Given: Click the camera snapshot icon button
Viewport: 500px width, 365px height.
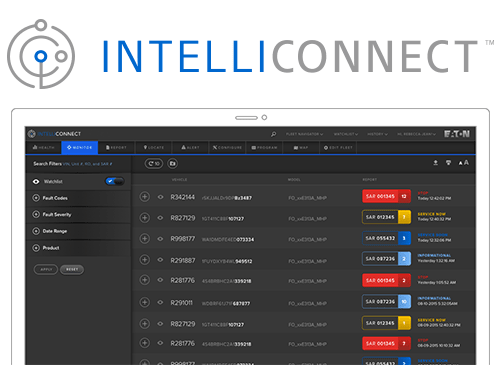Looking at the screenshot, I should tap(172, 164).
